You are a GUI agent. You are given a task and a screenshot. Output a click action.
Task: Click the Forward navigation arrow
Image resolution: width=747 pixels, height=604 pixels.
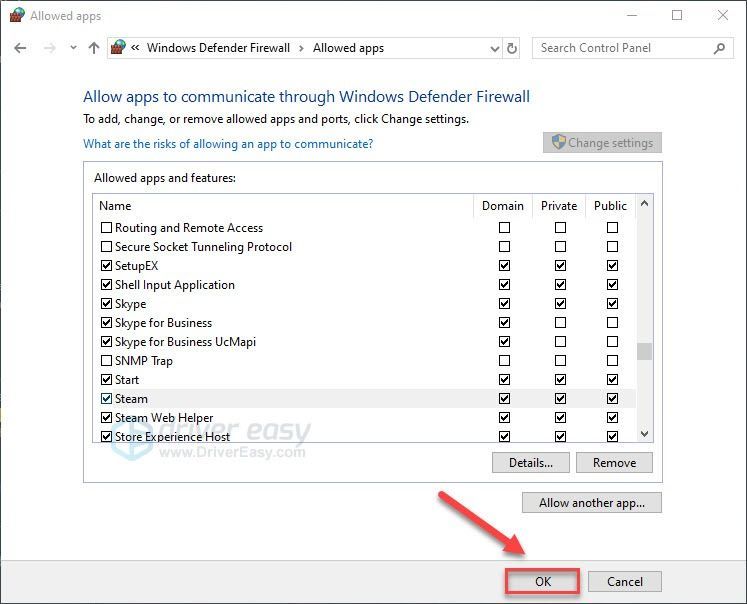coord(50,48)
